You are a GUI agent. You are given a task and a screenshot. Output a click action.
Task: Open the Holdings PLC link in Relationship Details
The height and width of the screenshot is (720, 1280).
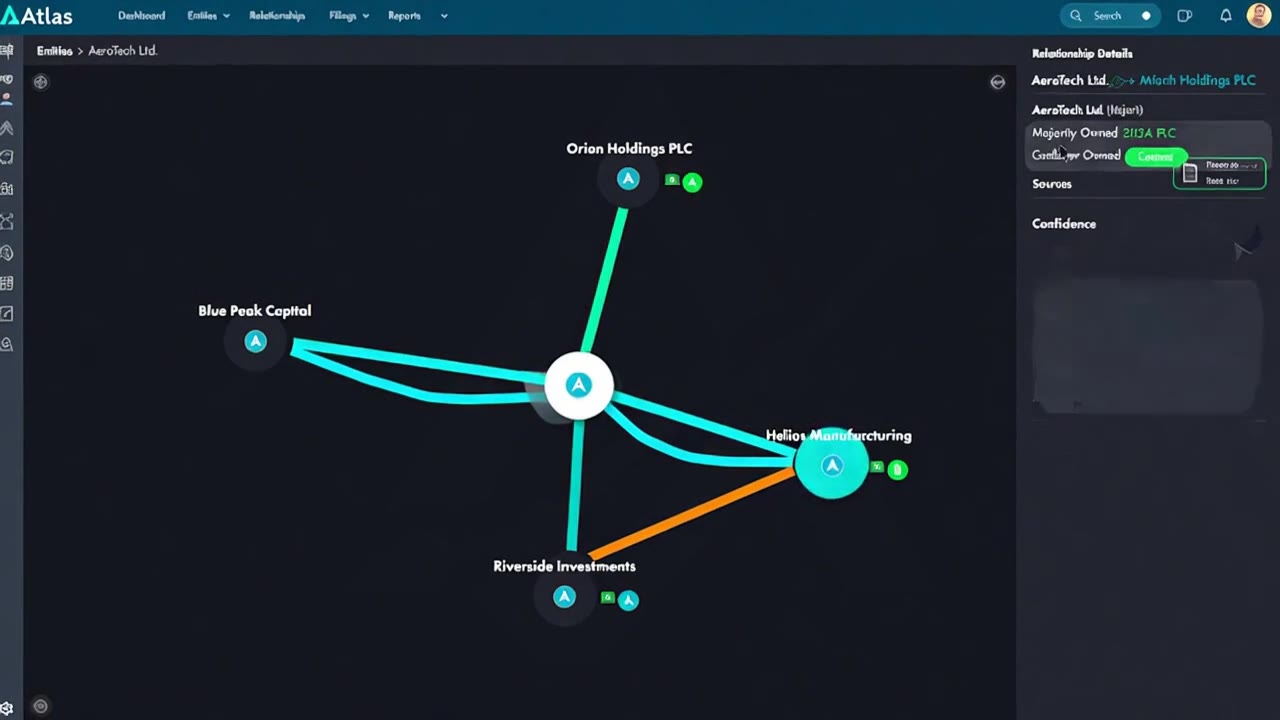coord(1197,80)
